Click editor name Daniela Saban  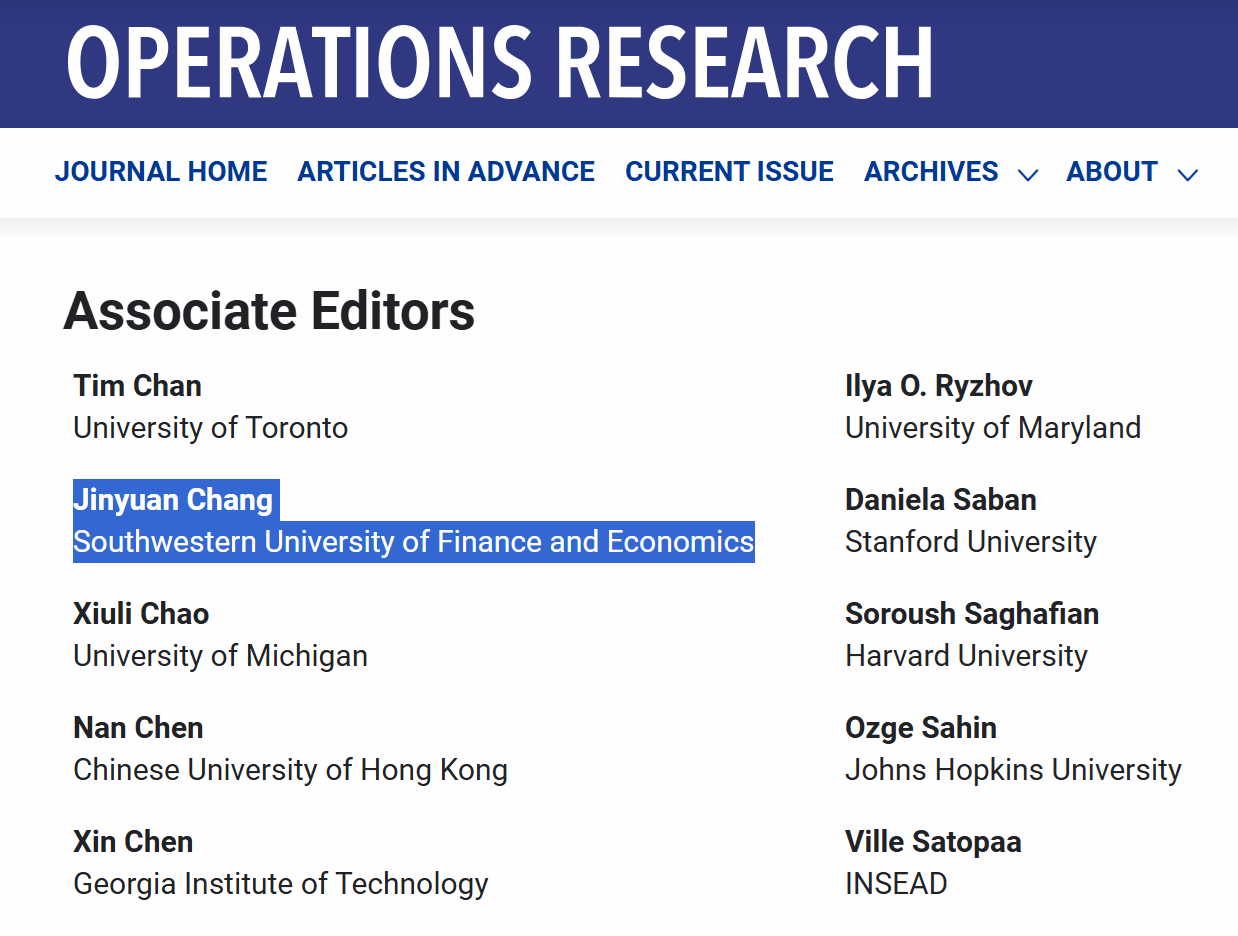[x=940, y=500]
